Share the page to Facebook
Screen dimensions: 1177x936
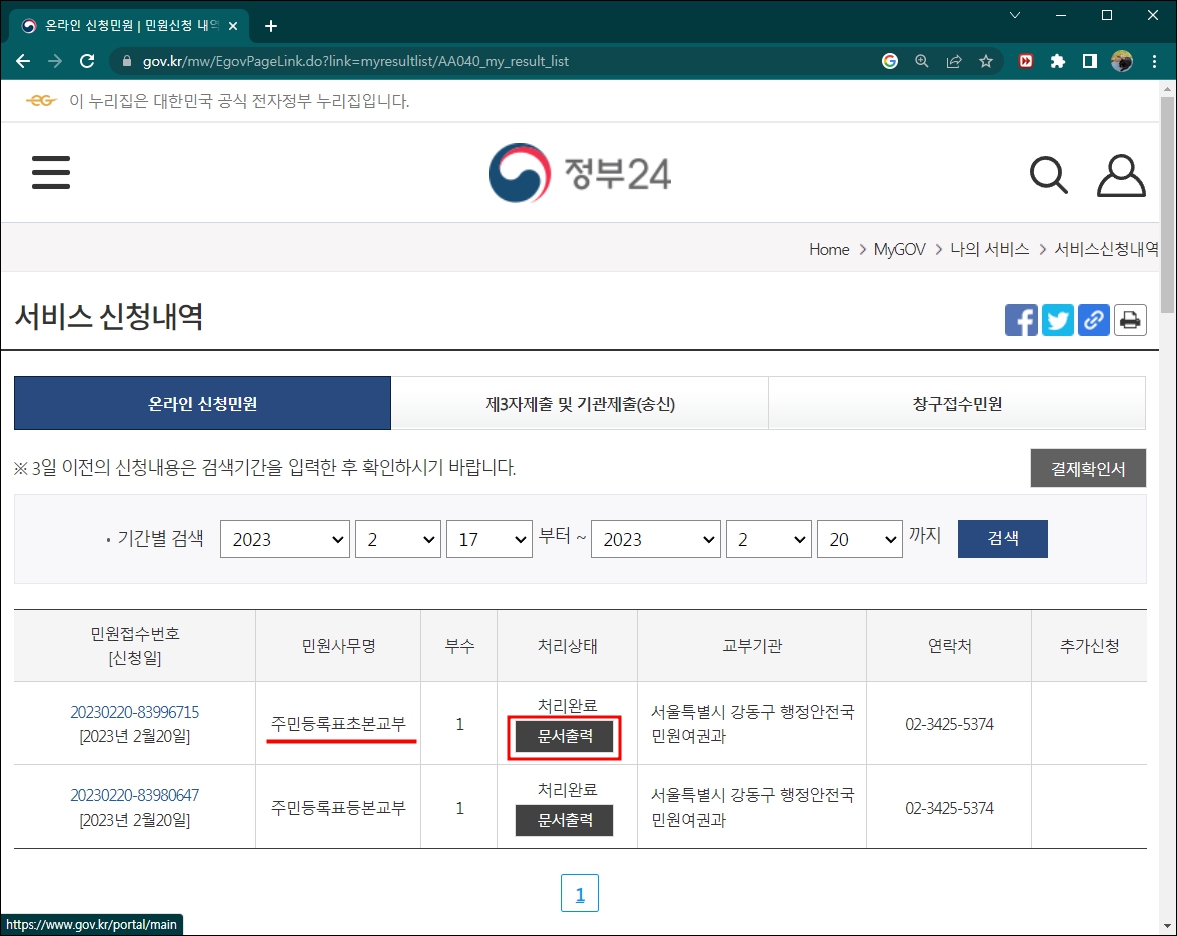point(1021,320)
